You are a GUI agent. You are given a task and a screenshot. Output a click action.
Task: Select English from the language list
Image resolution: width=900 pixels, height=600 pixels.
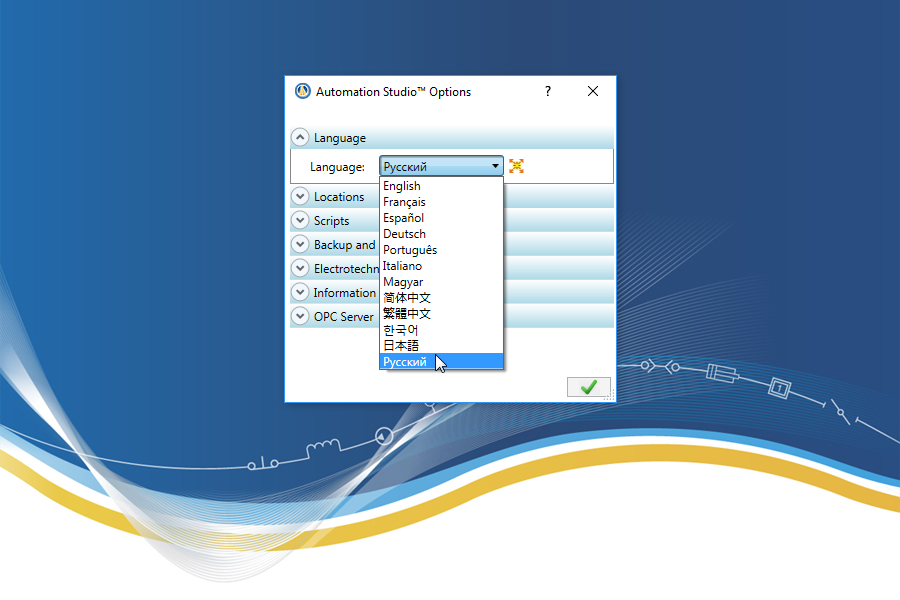click(441, 186)
